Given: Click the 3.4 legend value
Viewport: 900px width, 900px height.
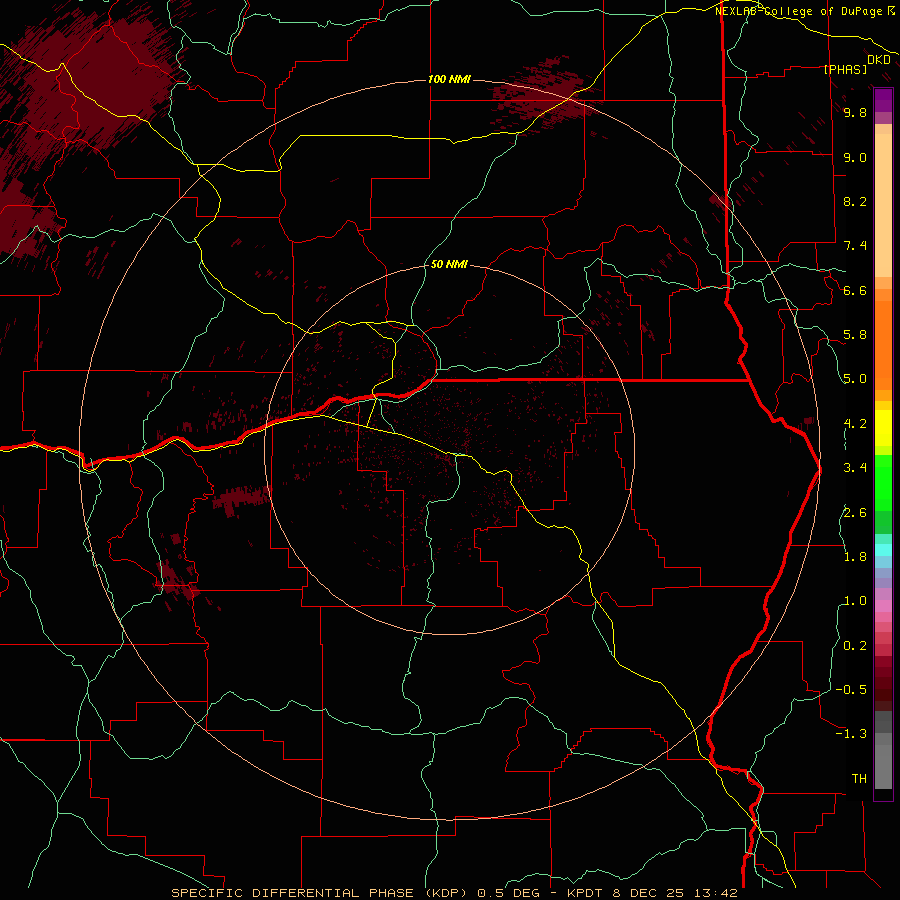Looking at the screenshot, I should (x=855, y=468).
